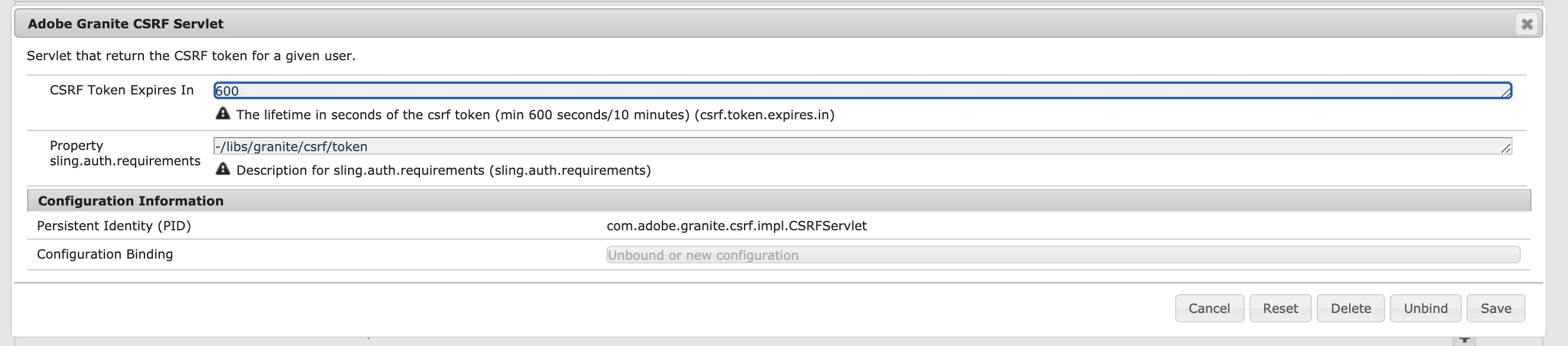Delete this configuration

(x=1350, y=308)
